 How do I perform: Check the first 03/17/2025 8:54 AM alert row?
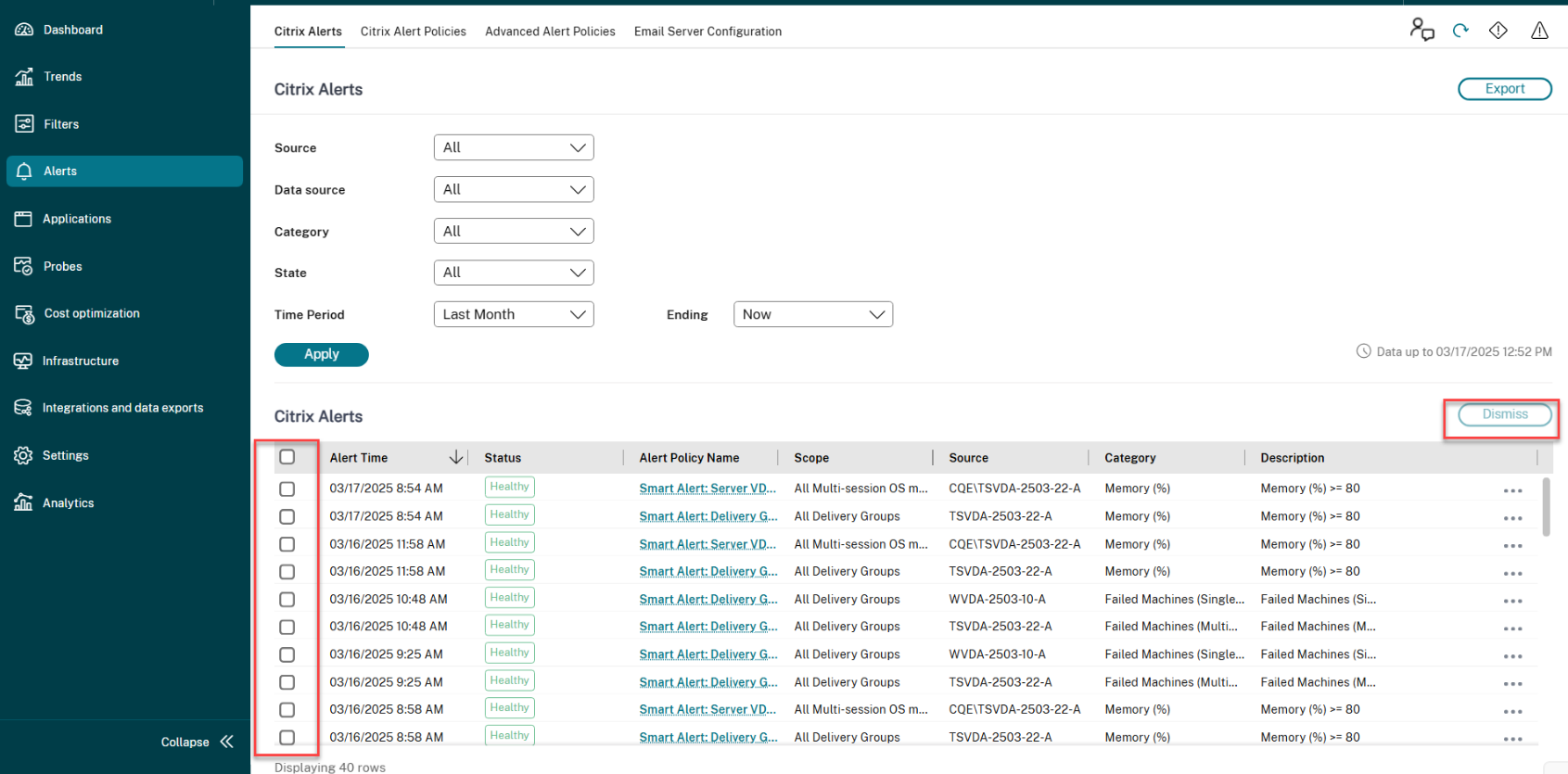coord(287,489)
